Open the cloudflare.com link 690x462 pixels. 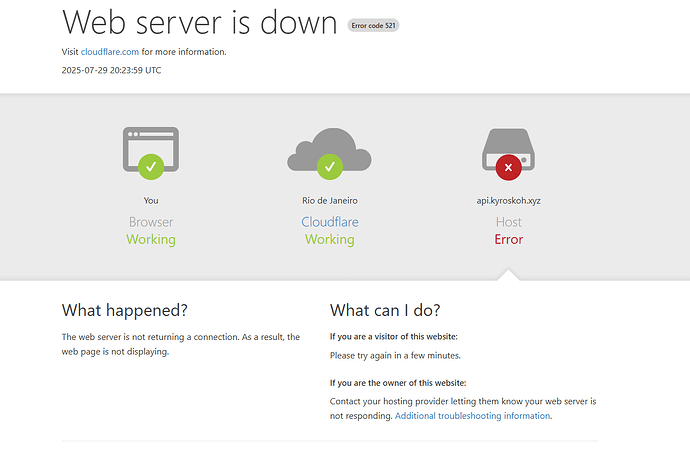pyautogui.click(x=110, y=52)
